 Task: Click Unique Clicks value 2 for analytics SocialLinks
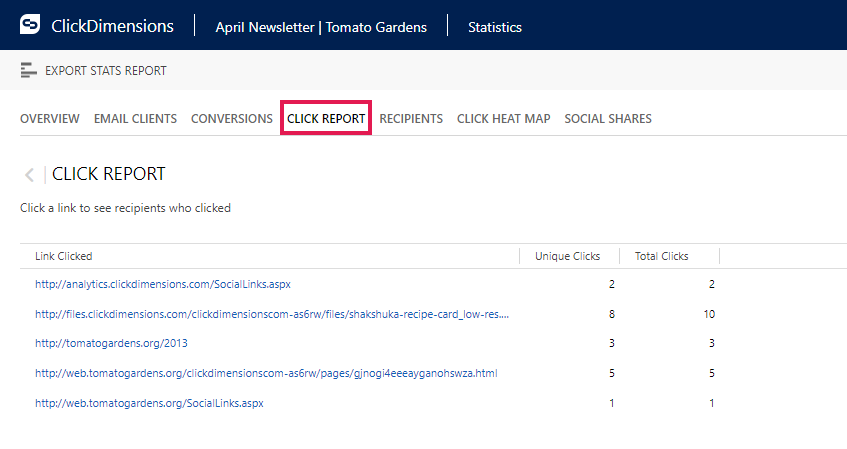[x=611, y=284]
